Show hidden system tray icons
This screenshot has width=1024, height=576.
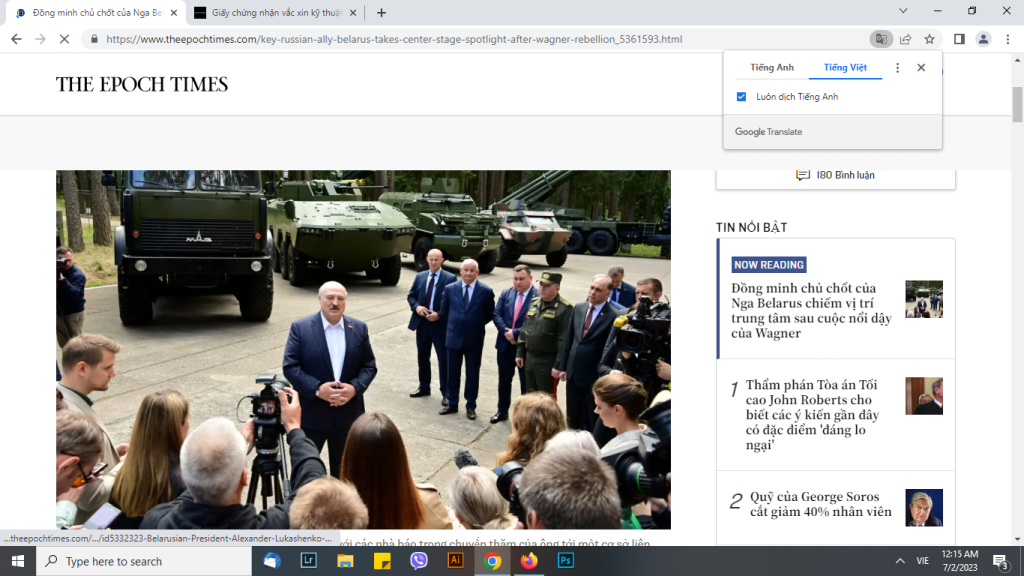click(899, 561)
